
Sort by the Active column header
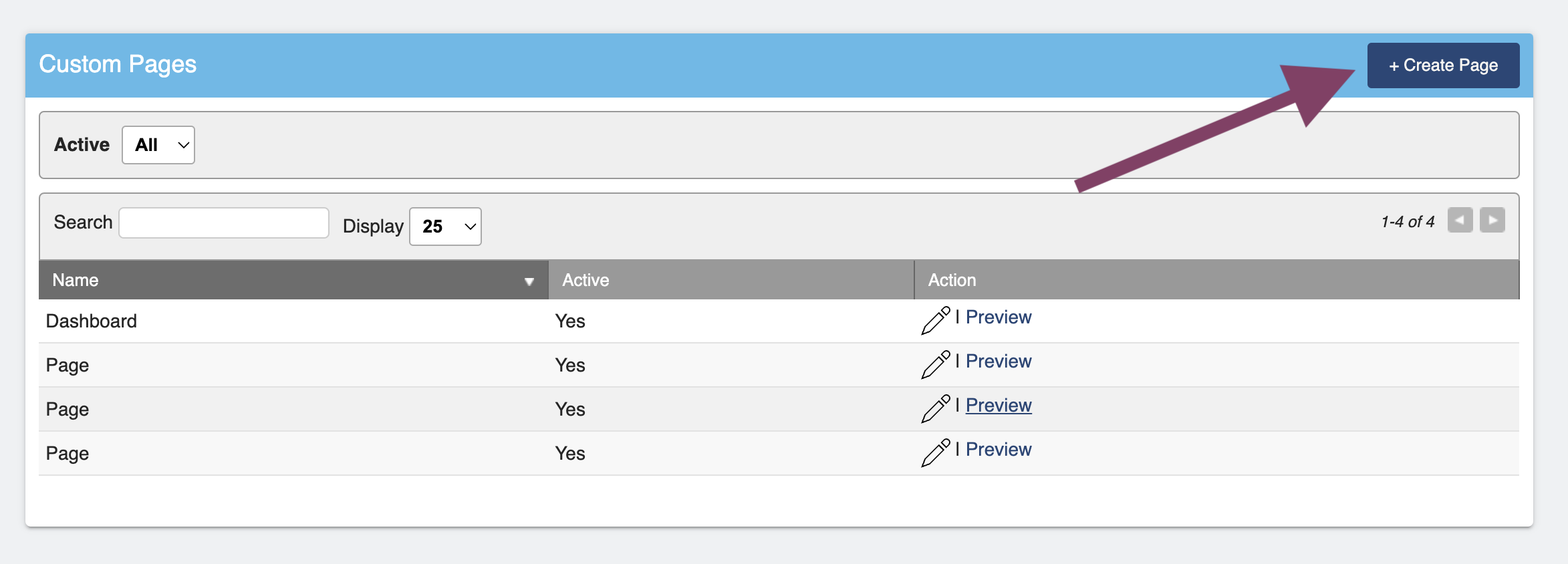pos(731,280)
